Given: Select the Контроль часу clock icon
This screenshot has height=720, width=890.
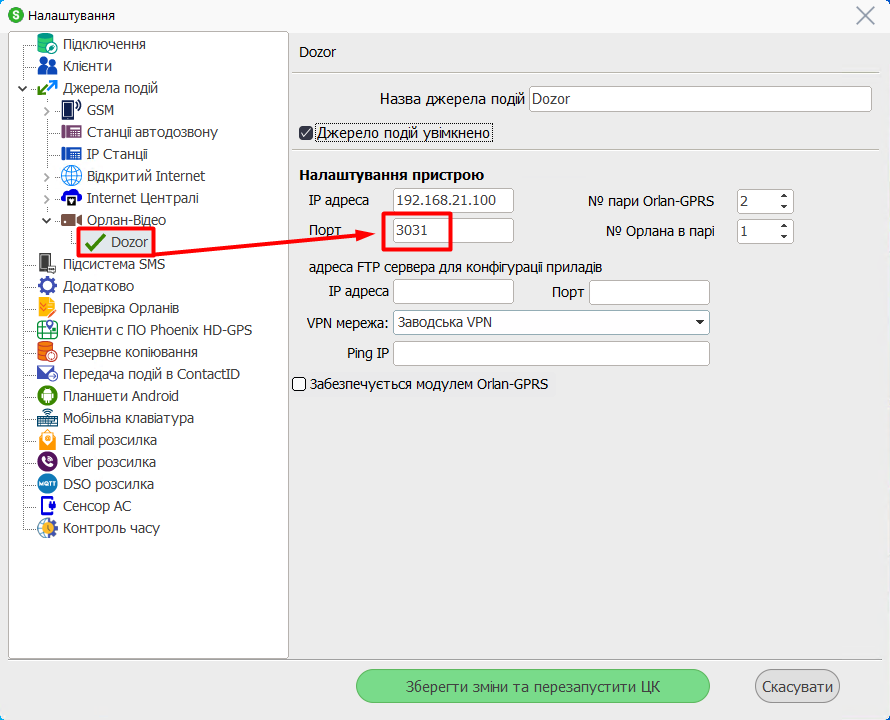Looking at the screenshot, I should (x=47, y=528).
